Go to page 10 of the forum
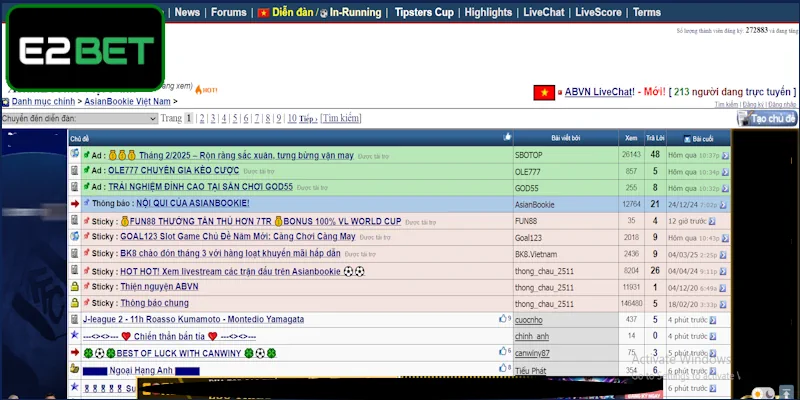 point(292,118)
